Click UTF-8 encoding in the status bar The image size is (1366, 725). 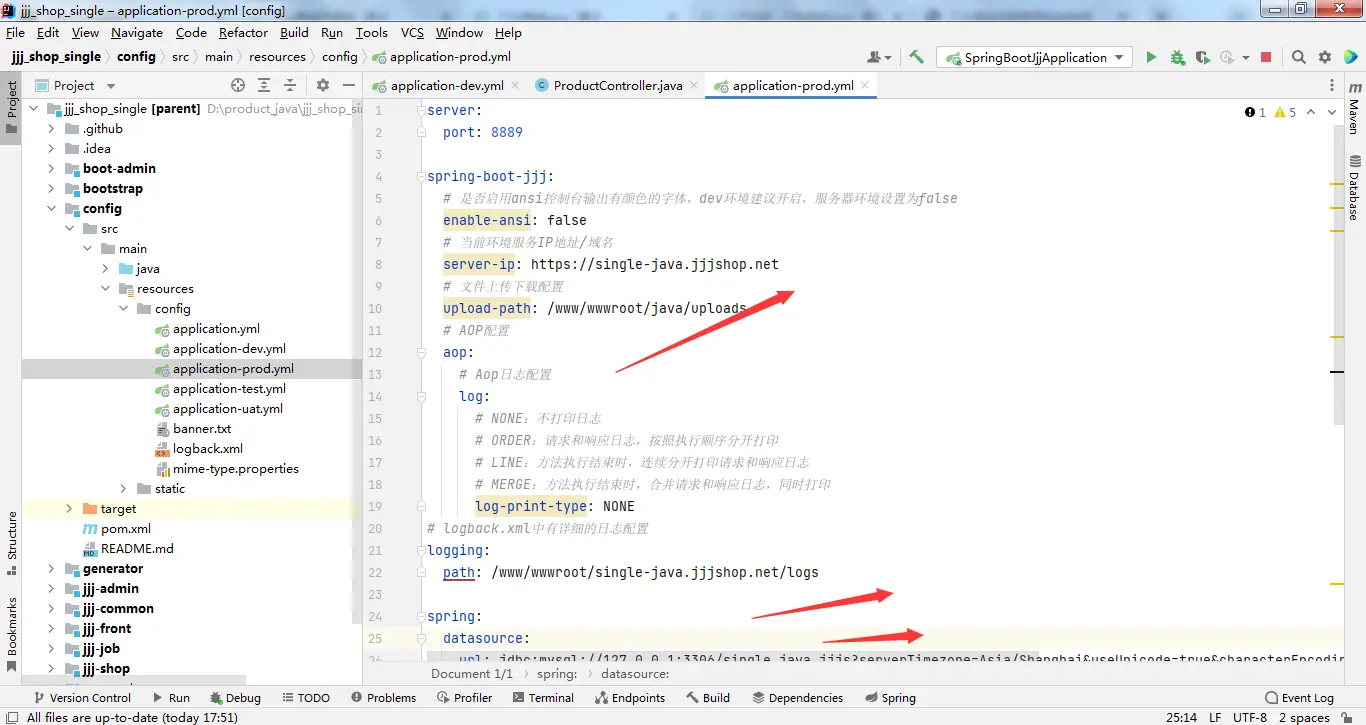pyautogui.click(x=1250, y=717)
